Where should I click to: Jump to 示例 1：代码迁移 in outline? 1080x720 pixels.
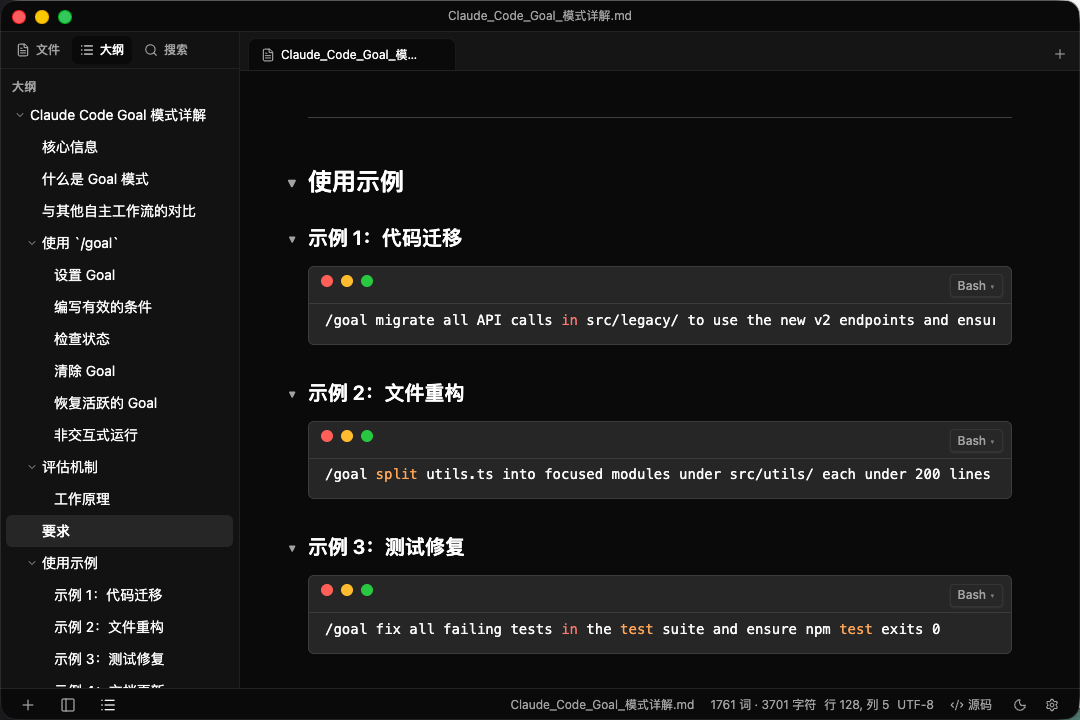coord(108,595)
